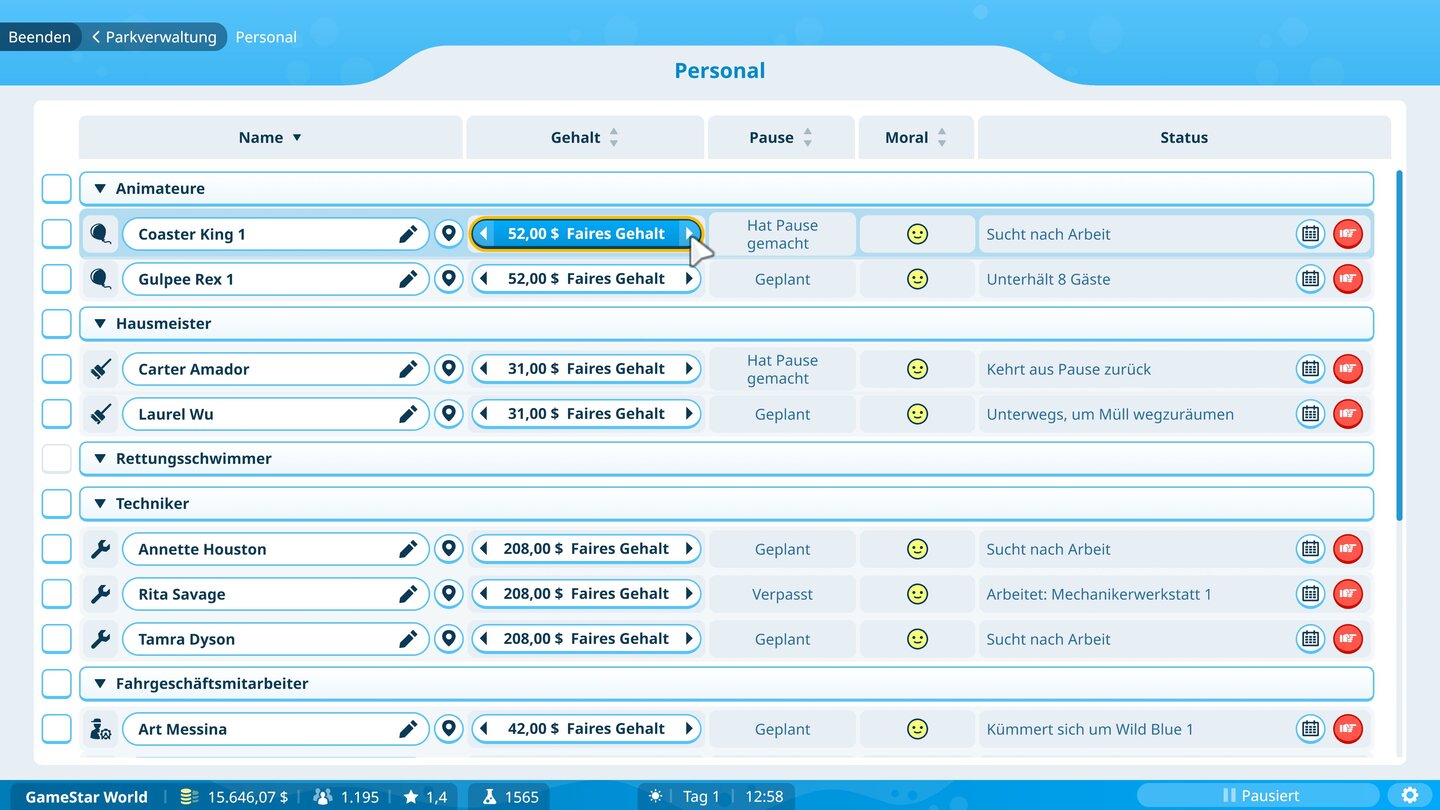Click Laurel Wu's map pin icon
The width and height of the screenshot is (1440, 810).
click(x=449, y=414)
